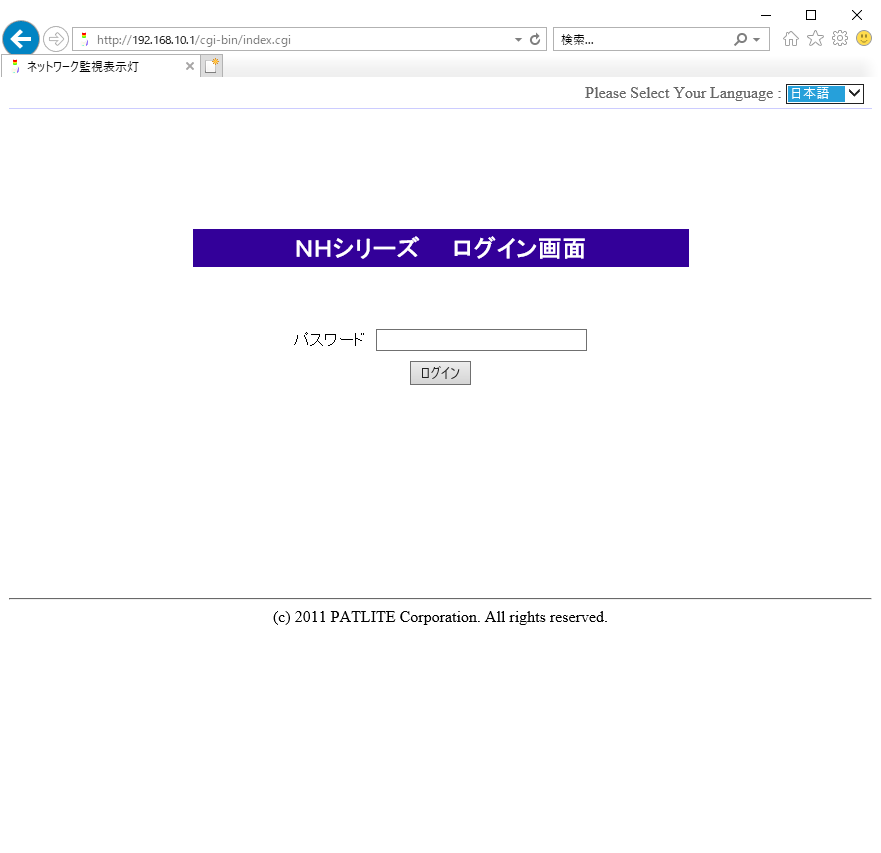Click the smiley feedback icon
This screenshot has height=853, width=881.
tap(864, 38)
